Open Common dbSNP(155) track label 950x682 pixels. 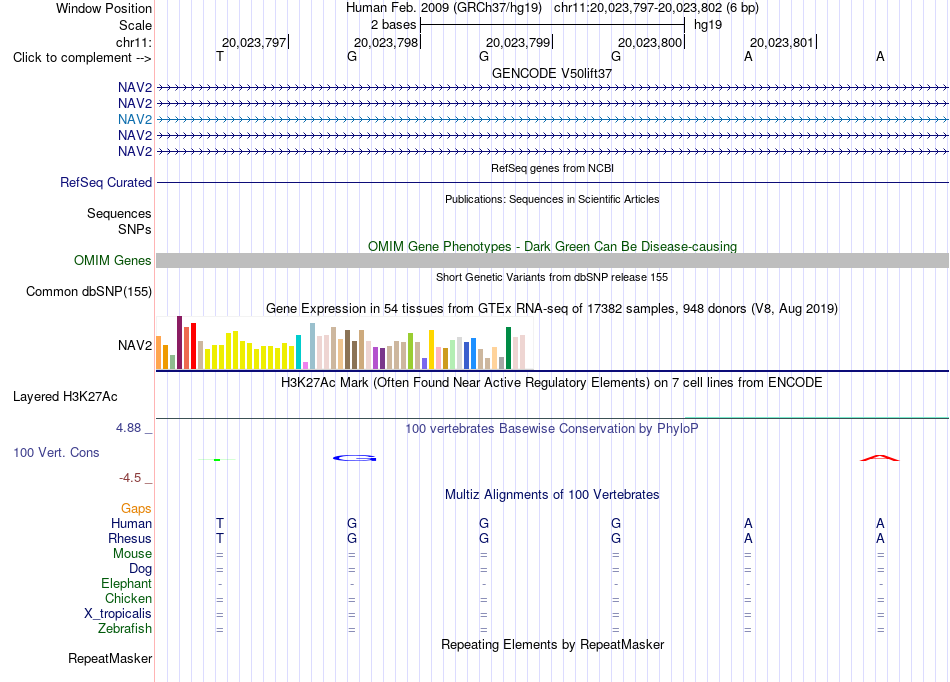pyautogui.click(x=89, y=291)
